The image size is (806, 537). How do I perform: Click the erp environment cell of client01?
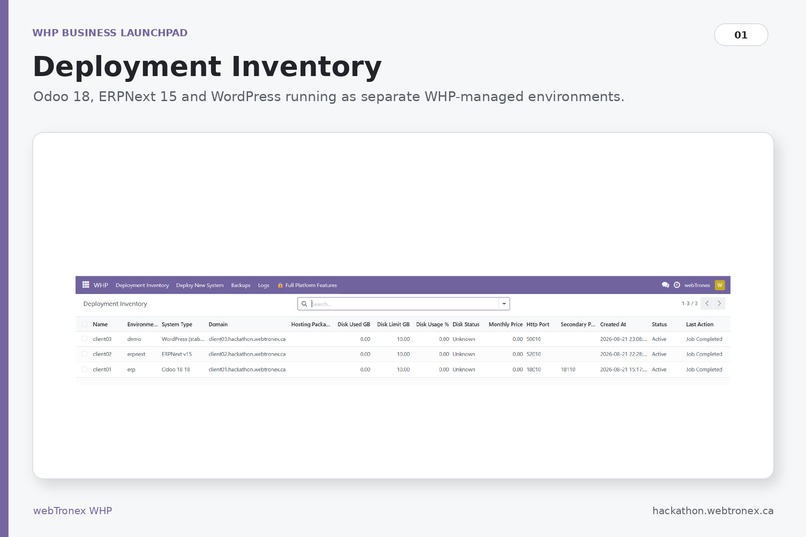131,369
